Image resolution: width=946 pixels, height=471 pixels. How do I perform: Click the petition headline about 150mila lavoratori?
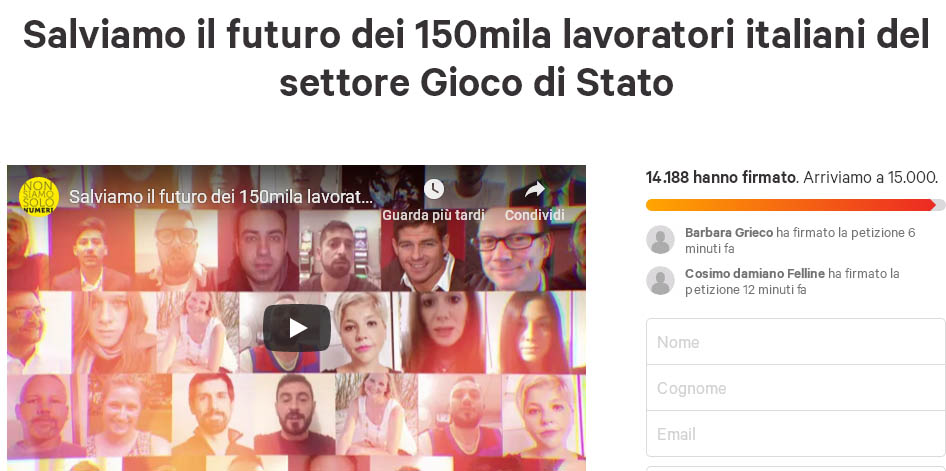point(477,59)
